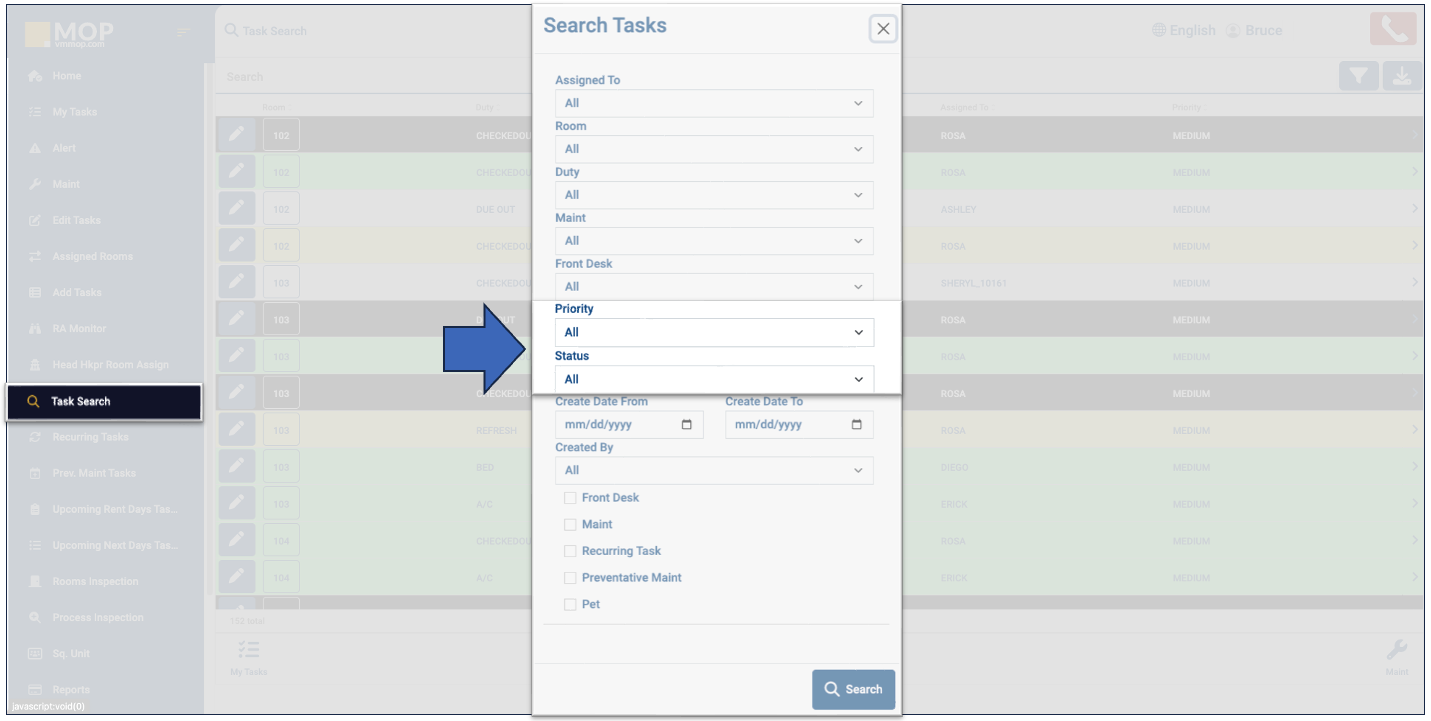Click the calendar icon in Create Date To
The height and width of the screenshot is (721, 1431).
click(857, 425)
